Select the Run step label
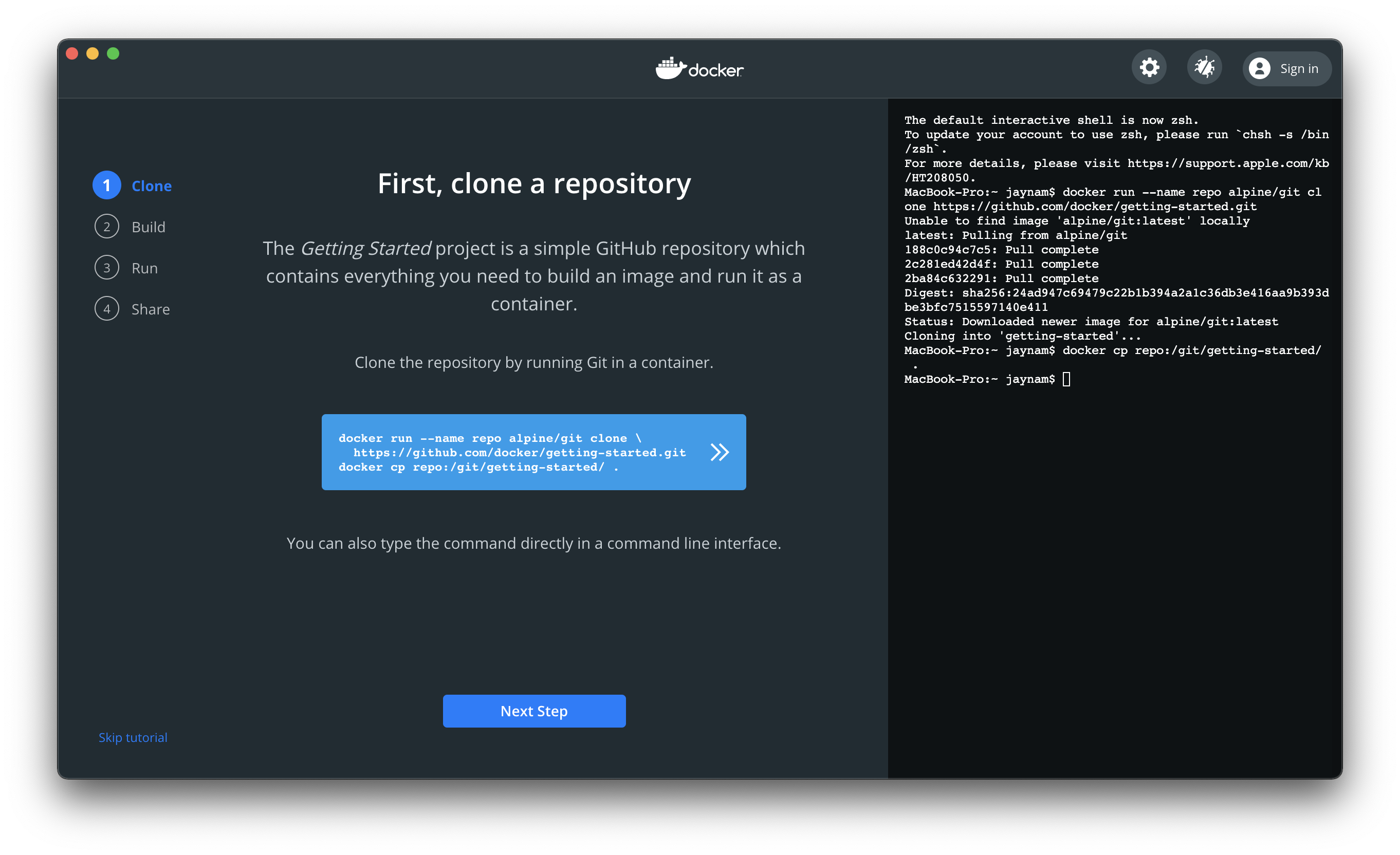The image size is (1400, 855). 144,268
